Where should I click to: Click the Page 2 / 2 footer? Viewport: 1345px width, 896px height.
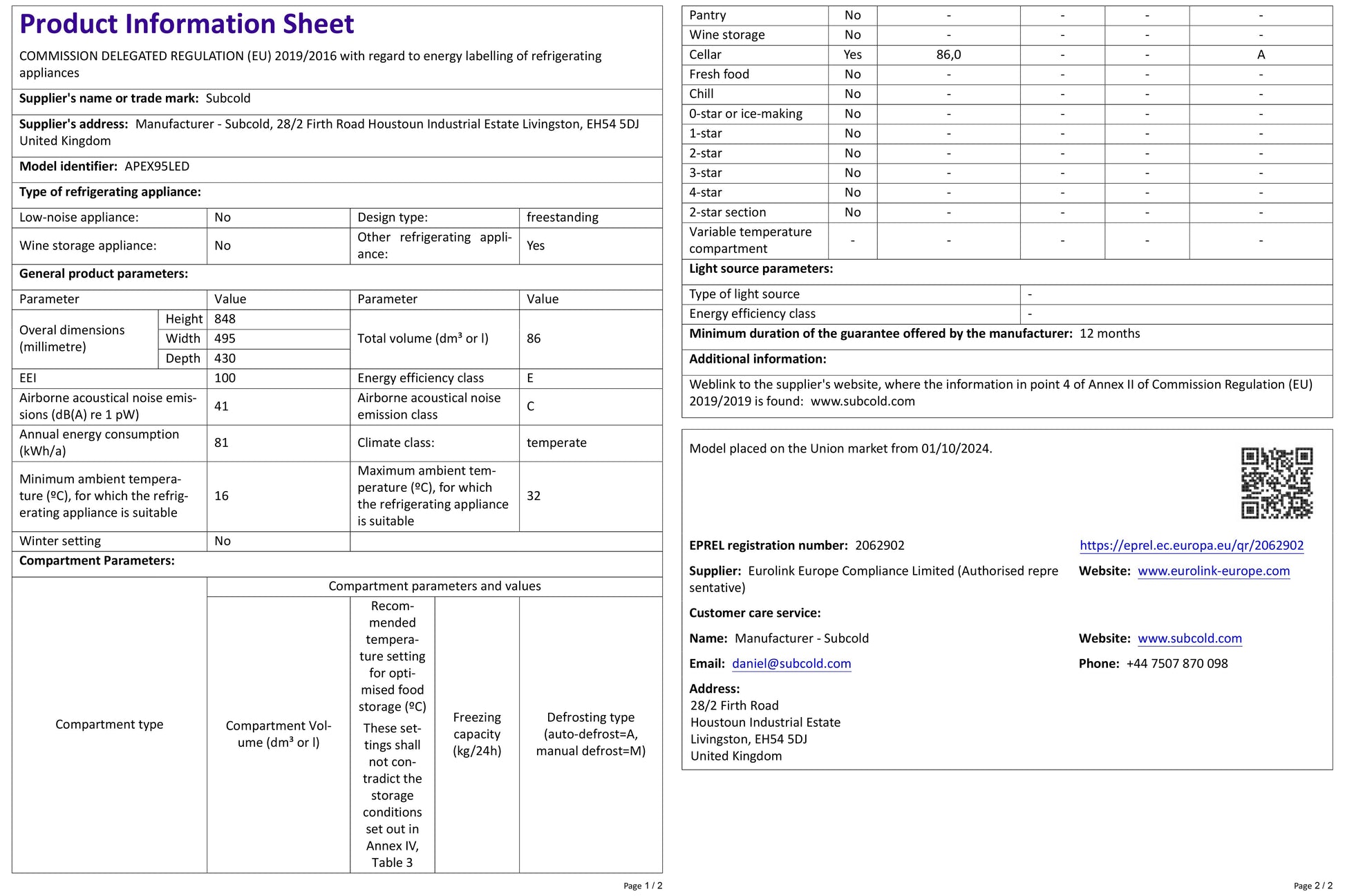(1313, 886)
